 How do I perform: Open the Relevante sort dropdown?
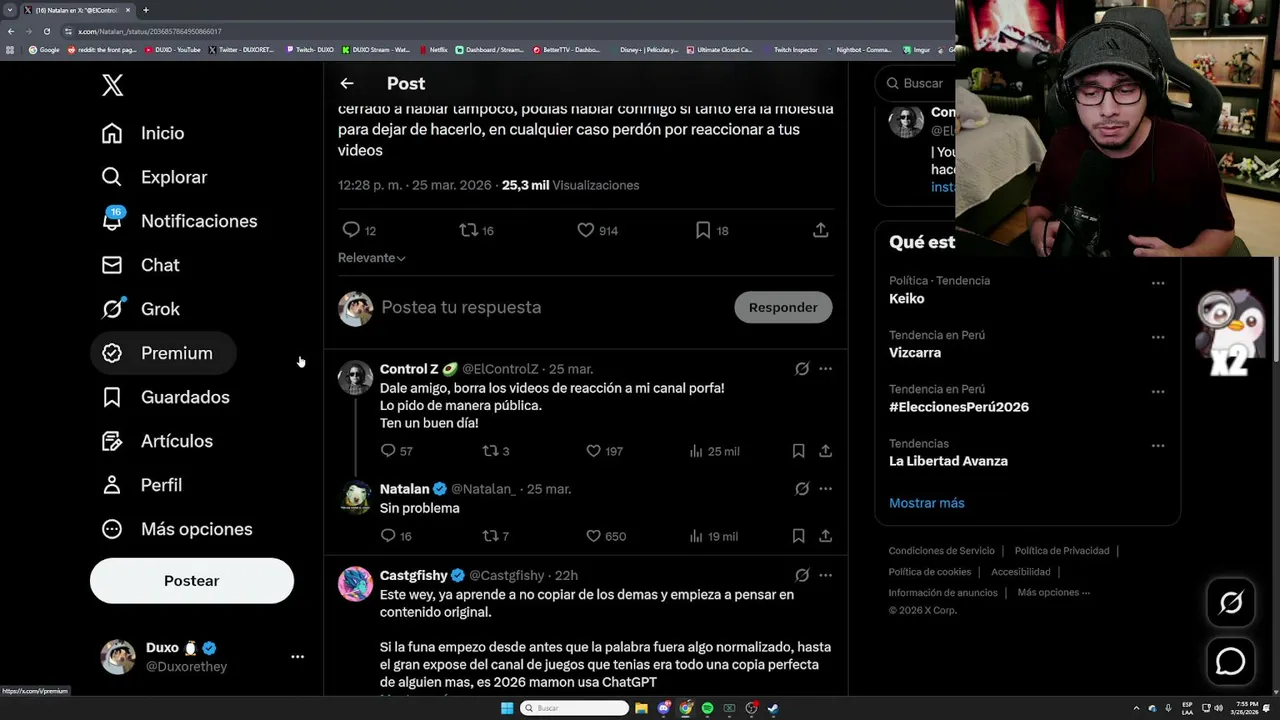[x=372, y=258]
